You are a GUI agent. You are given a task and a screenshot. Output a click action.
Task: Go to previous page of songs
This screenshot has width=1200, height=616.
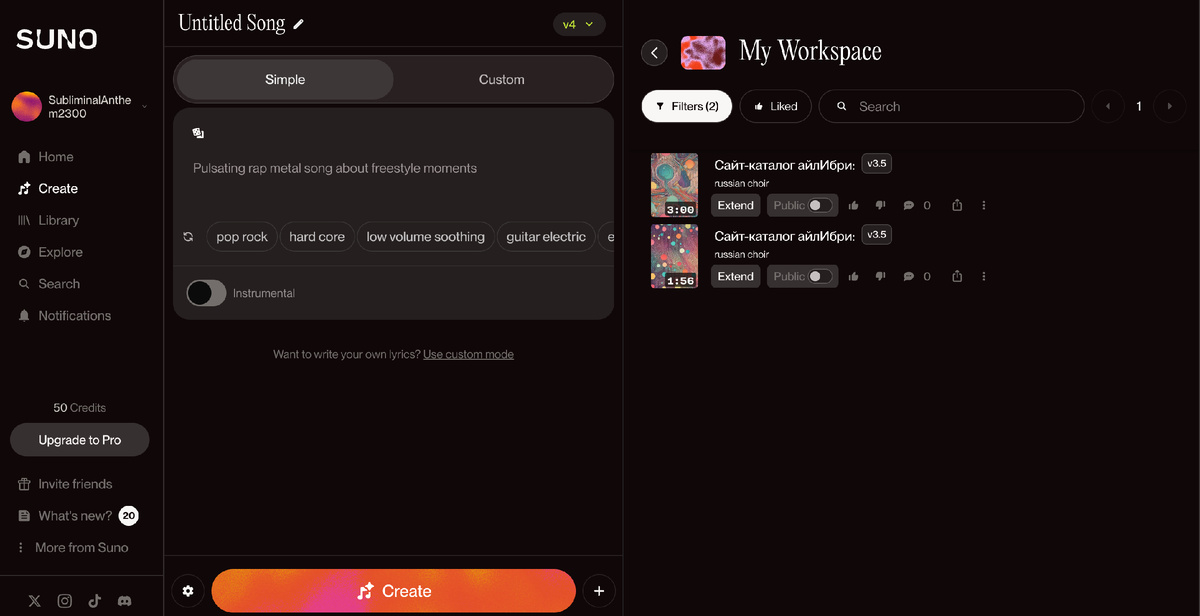[1108, 106]
